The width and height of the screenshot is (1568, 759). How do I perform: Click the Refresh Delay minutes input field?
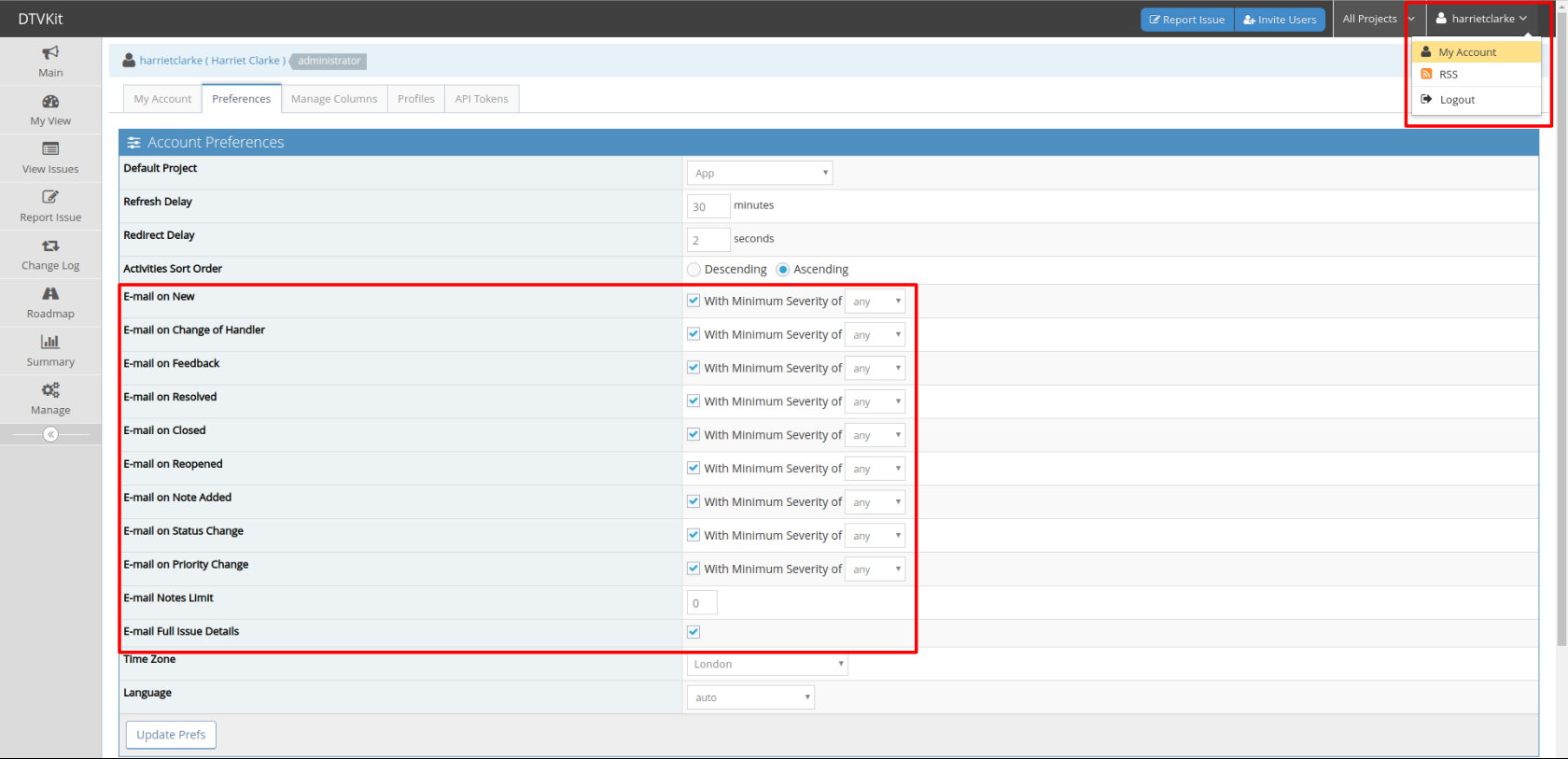707,207
